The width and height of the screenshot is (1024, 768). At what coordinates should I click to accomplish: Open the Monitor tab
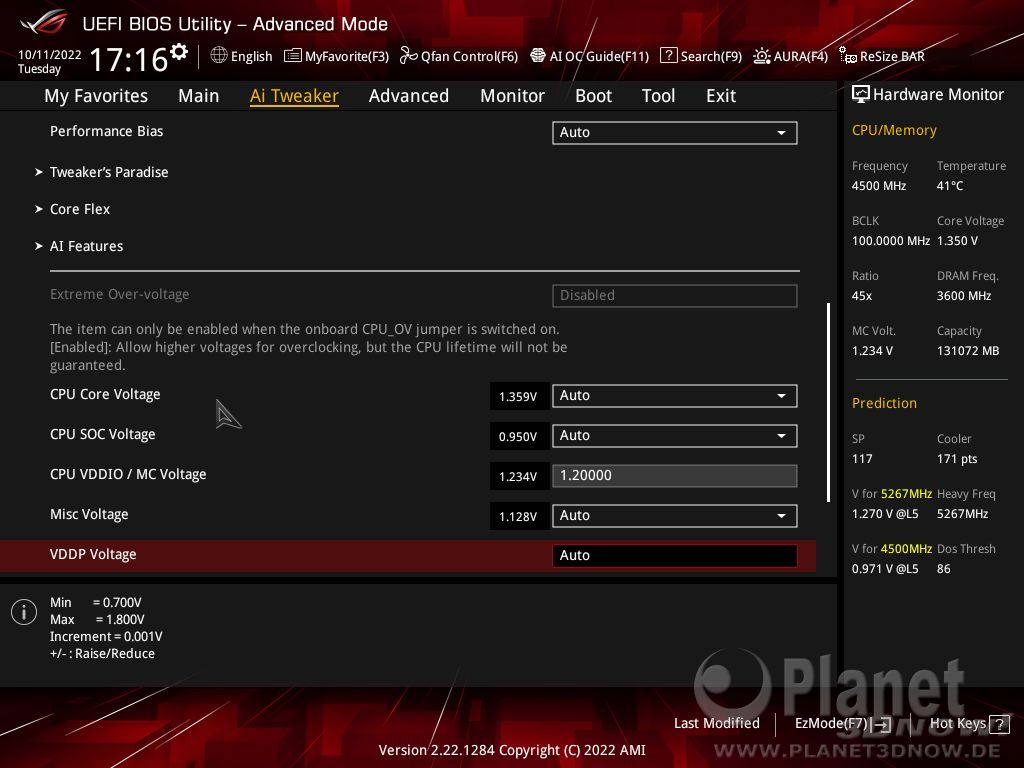(x=513, y=96)
